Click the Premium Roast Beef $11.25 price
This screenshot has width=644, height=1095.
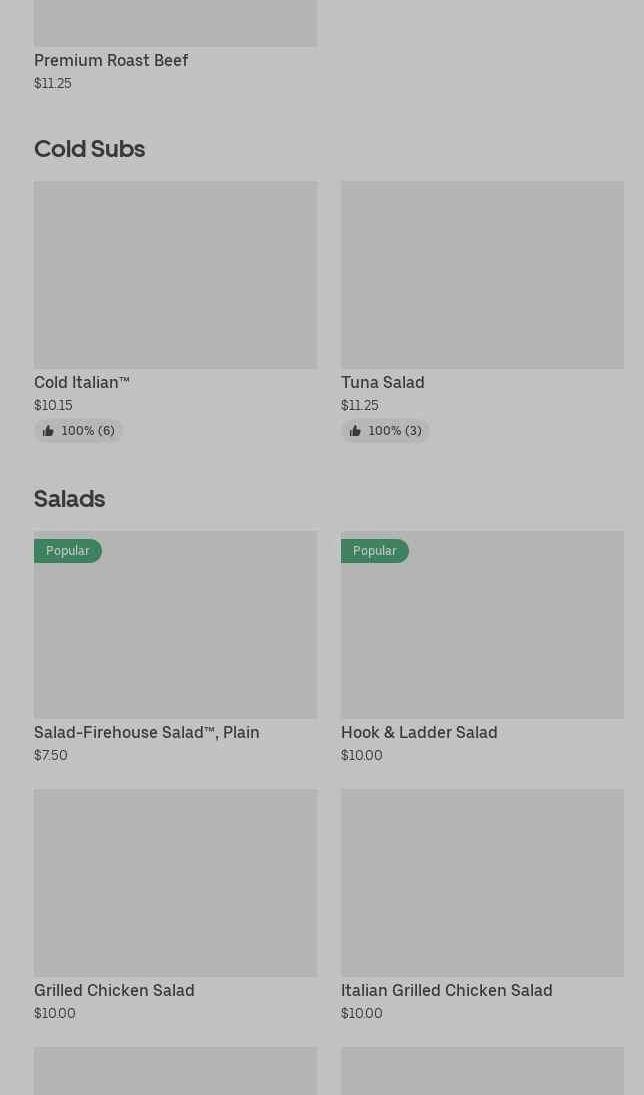53,83
